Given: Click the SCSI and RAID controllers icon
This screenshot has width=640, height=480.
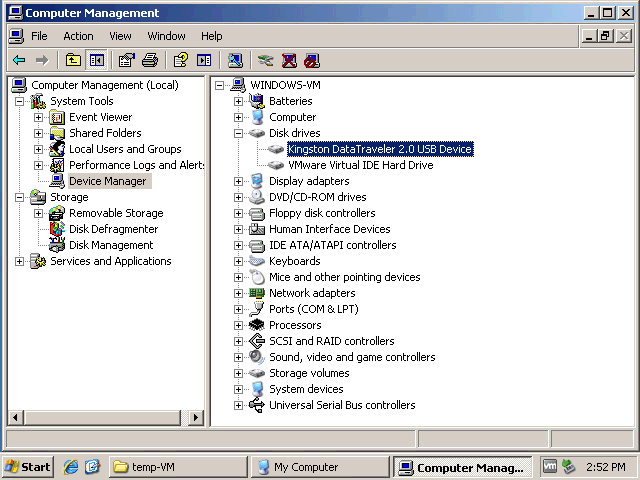Looking at the screenshot, I should pos(257,341).
